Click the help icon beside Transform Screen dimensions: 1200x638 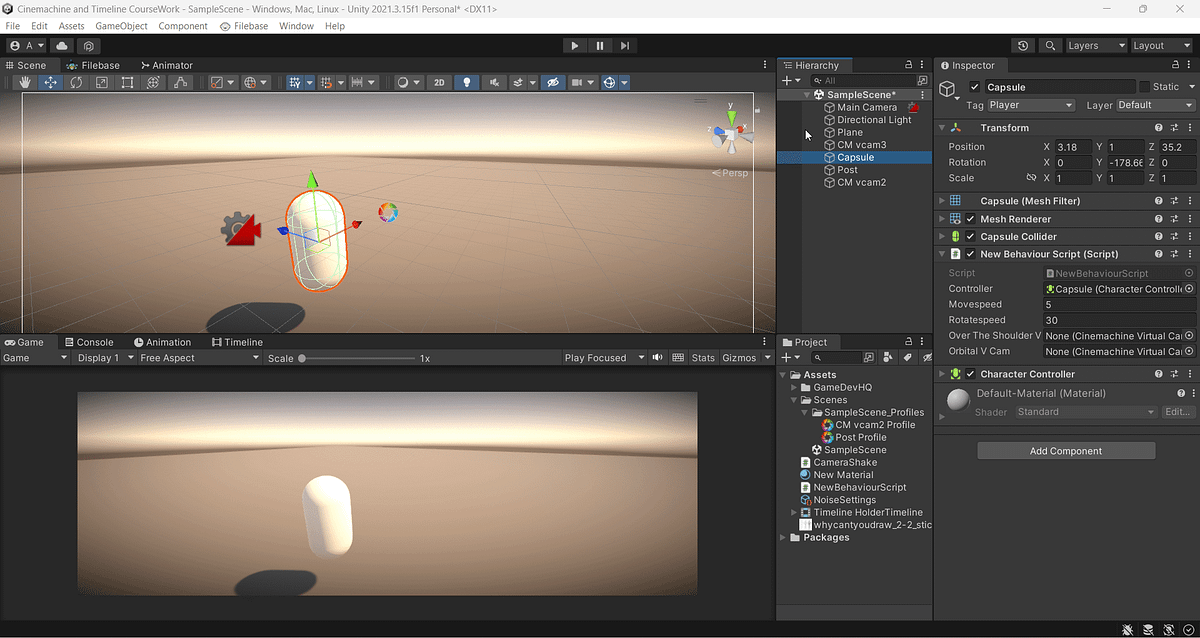pyautogui.click(x=1158, y=127)
